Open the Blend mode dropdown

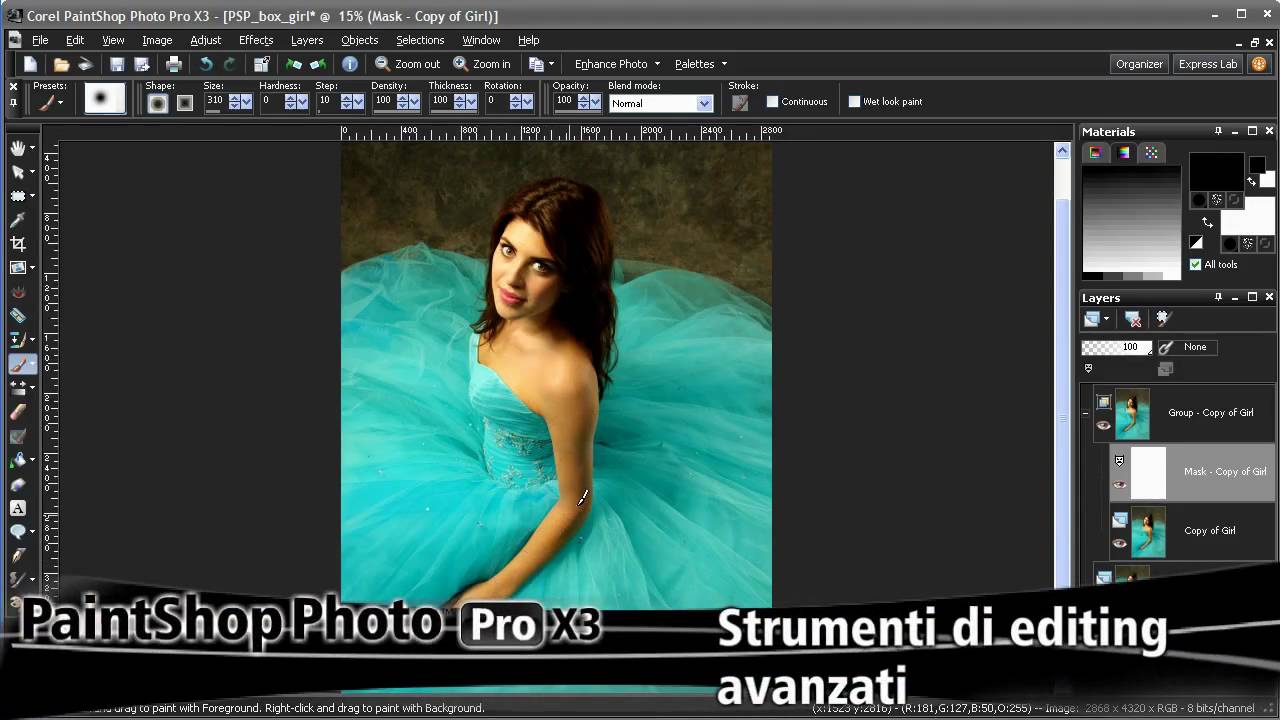click(x=704, y=103)
